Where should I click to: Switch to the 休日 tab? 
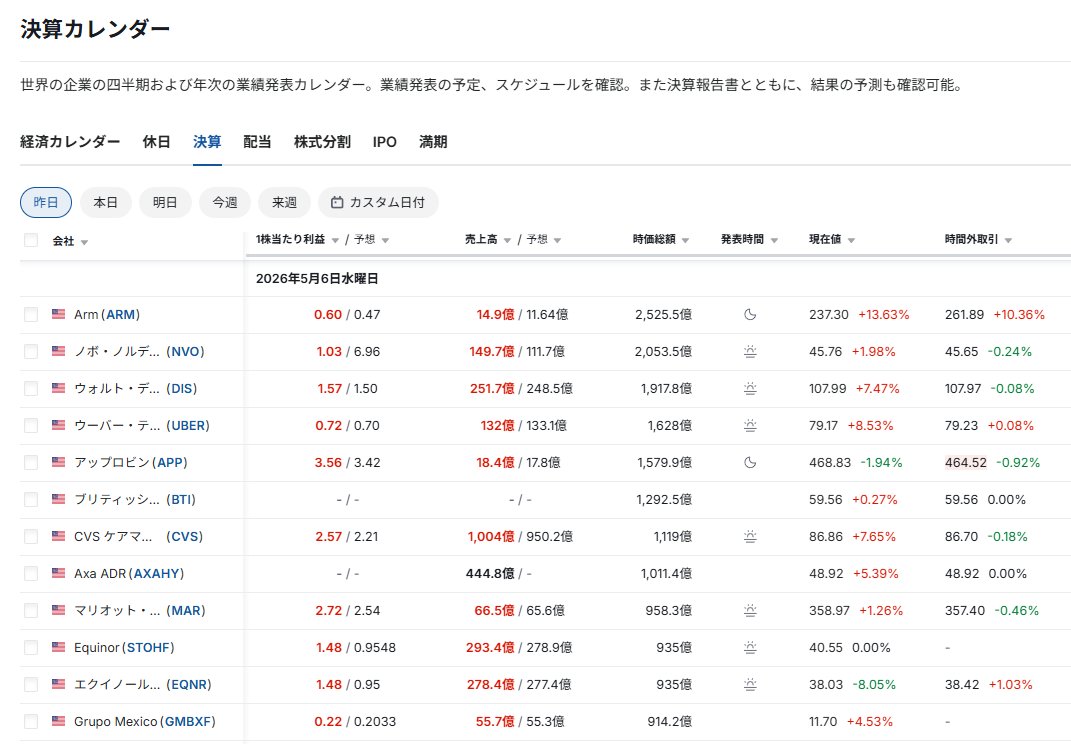156,141
